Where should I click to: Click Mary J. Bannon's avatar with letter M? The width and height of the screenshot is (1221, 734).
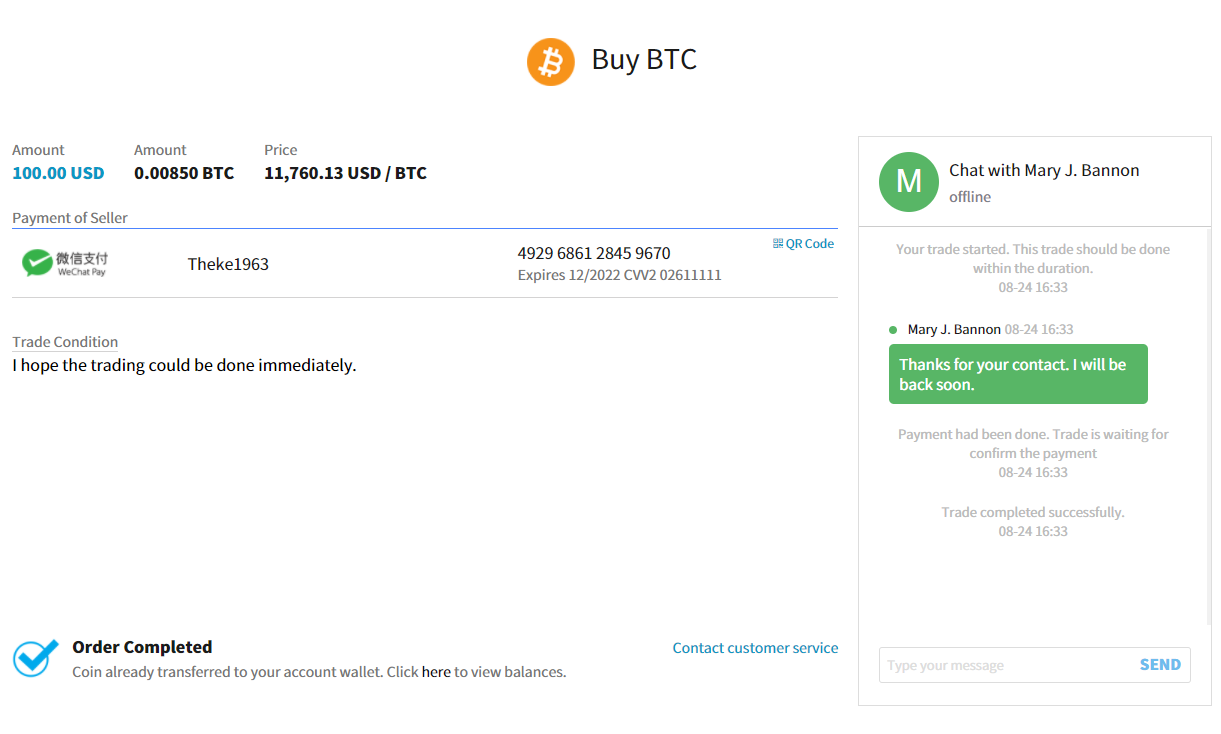(908, 182)
